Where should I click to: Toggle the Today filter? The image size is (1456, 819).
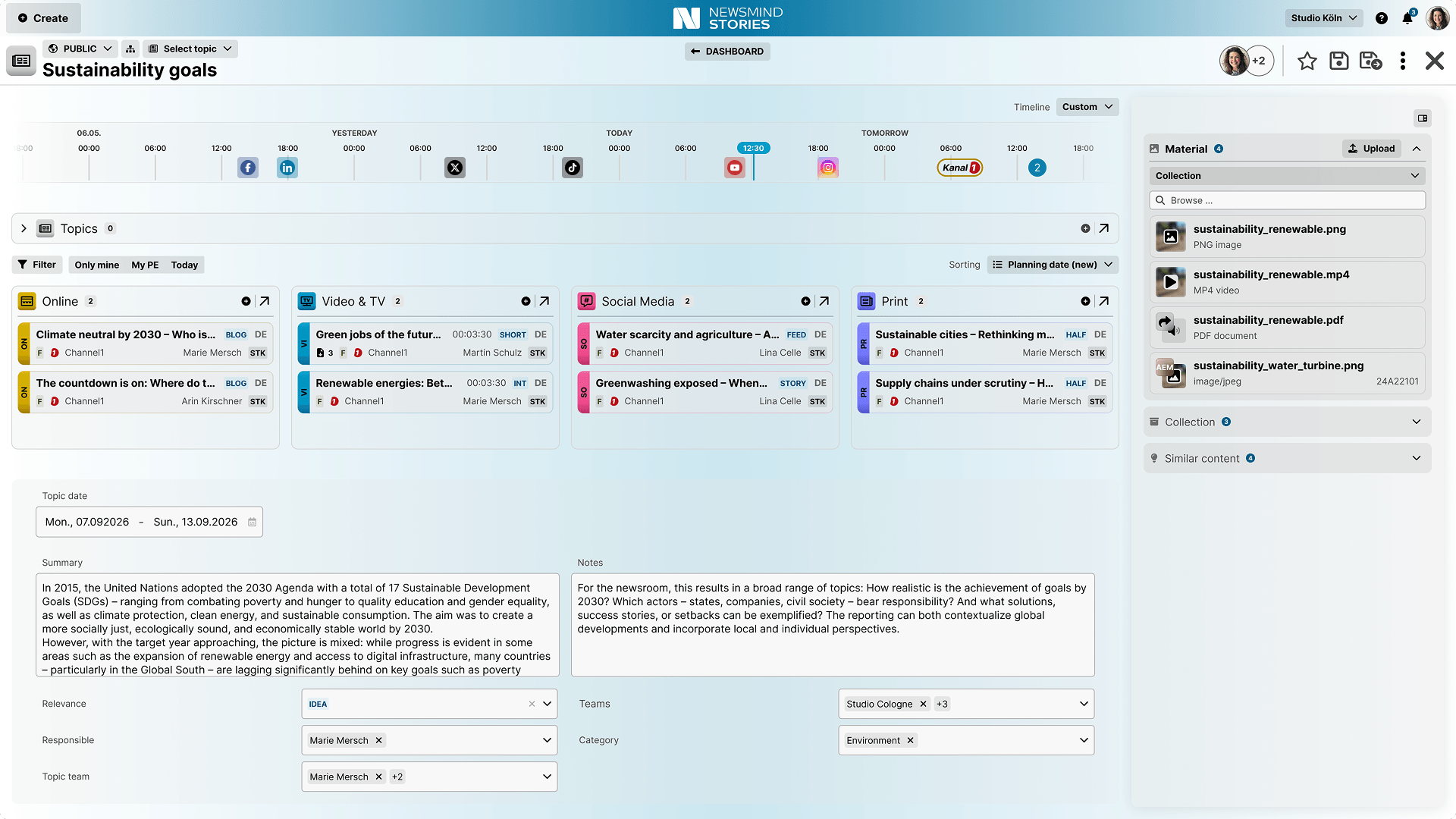(184, 265)
